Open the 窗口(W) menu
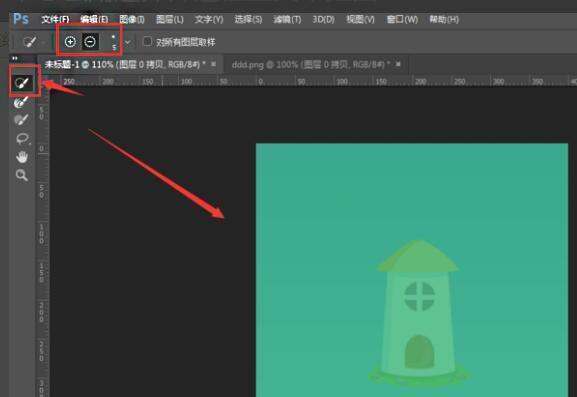Viewport: 577px width, 397px height. tap(402, 19)
